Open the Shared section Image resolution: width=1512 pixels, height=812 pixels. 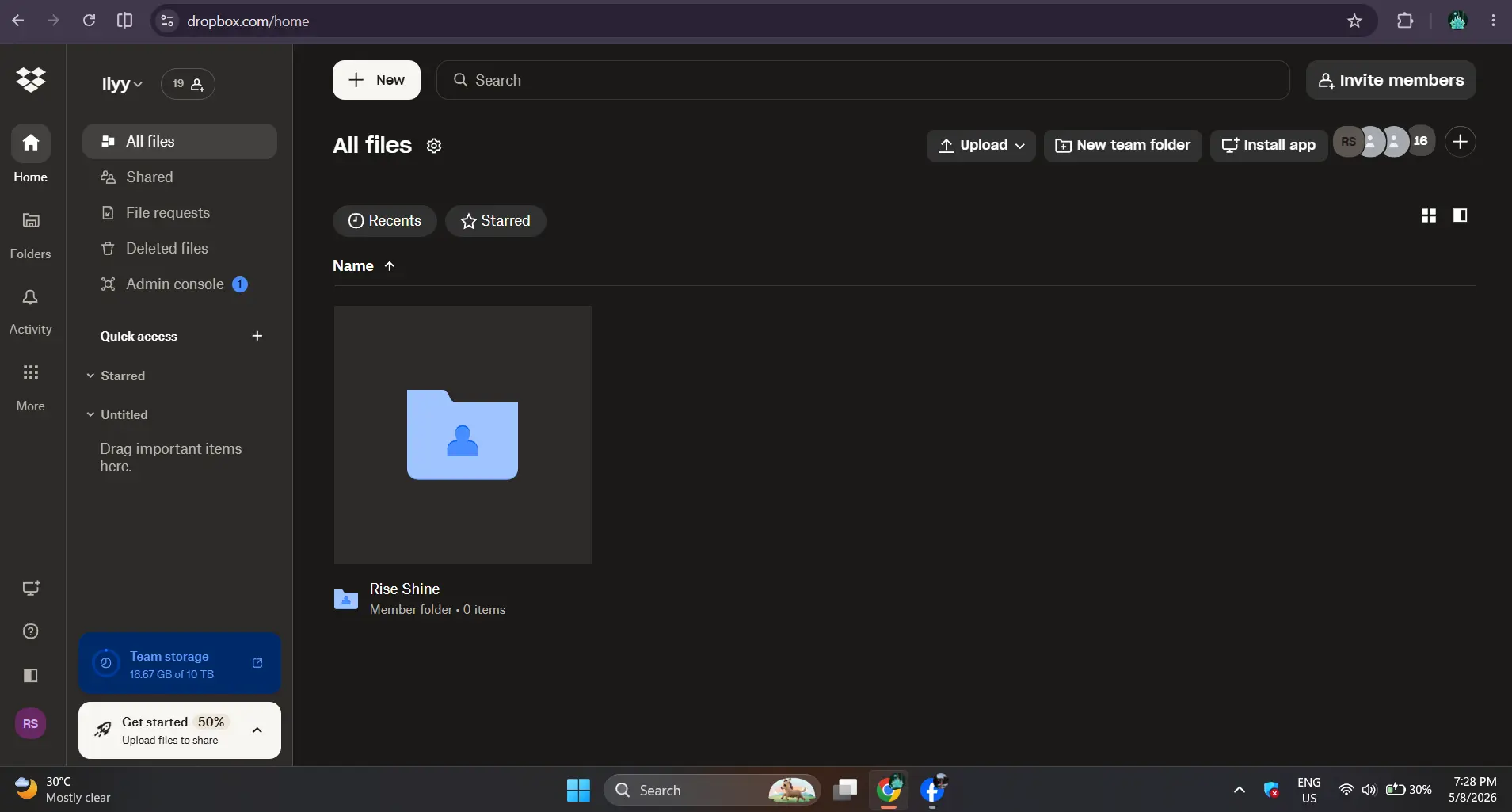tap(180, 177)
